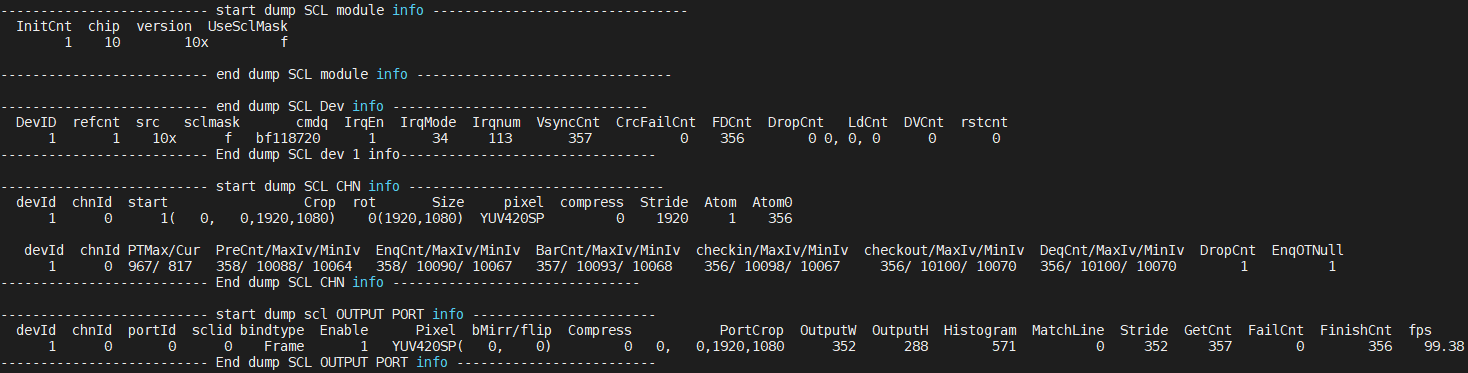Select the 'End dump SCL dev 1 info' line
This screenshot has height=373, width=1468.
click(328, 154)
